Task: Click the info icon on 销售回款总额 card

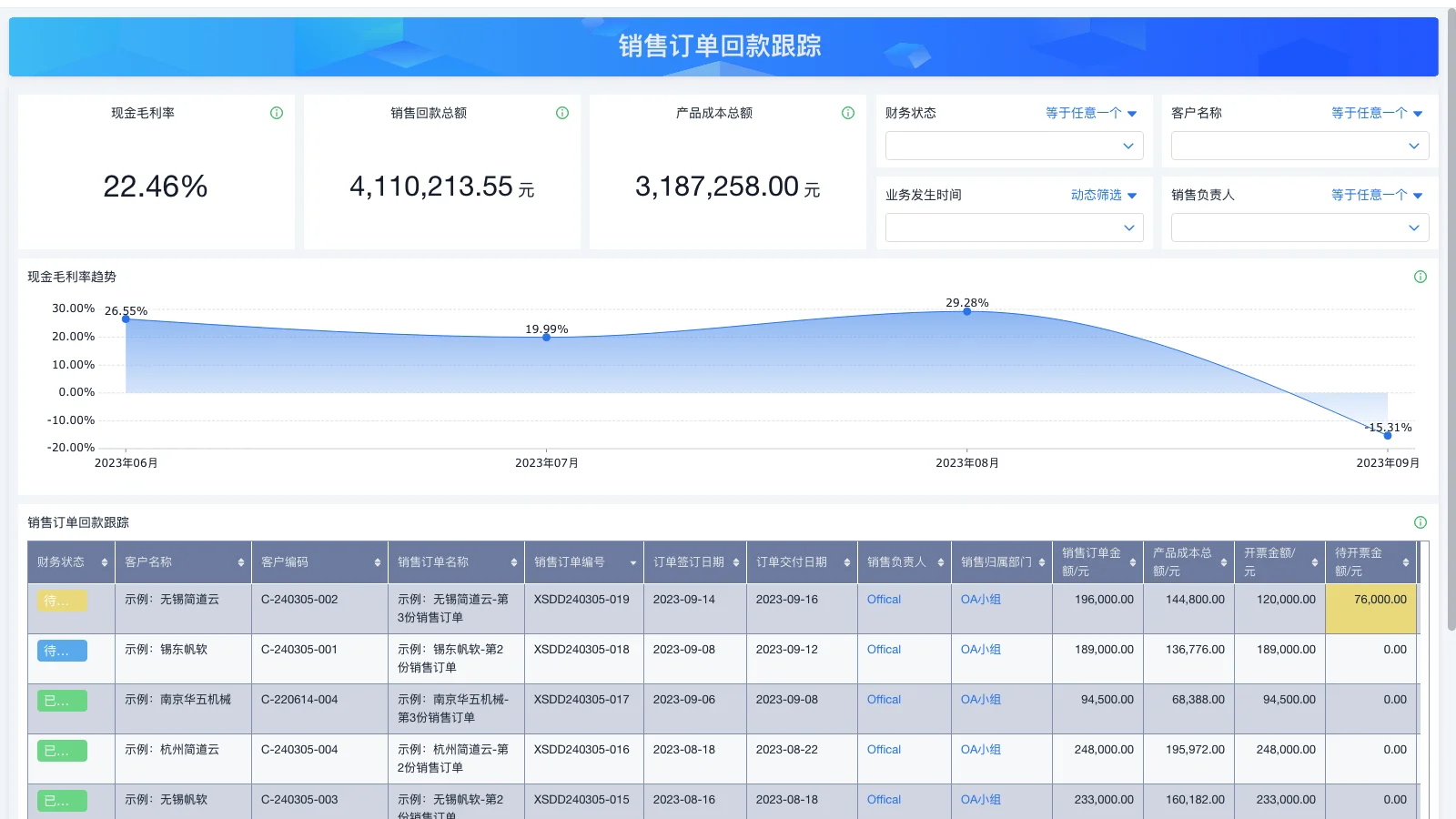Action: click(x=561, y=113)
